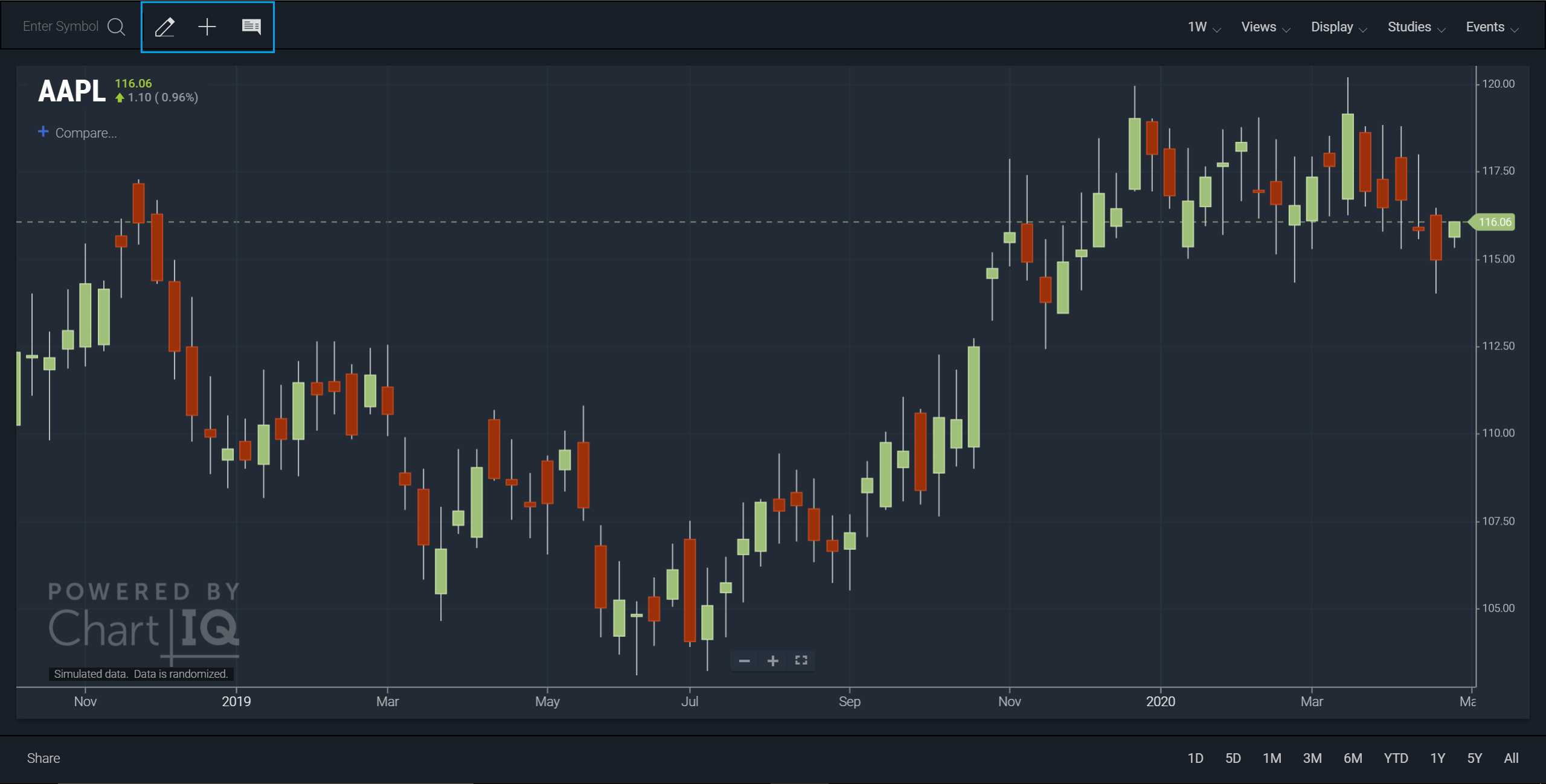Click the Jul x-axis label
This screenshot has width=1546, height=784.
pyautogui.click(x=690, y=701)
